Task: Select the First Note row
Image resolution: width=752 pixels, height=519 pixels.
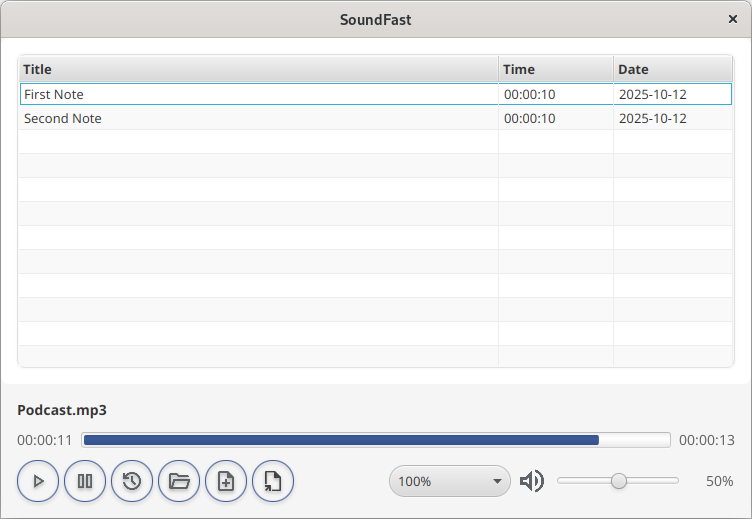Action: 258,94
